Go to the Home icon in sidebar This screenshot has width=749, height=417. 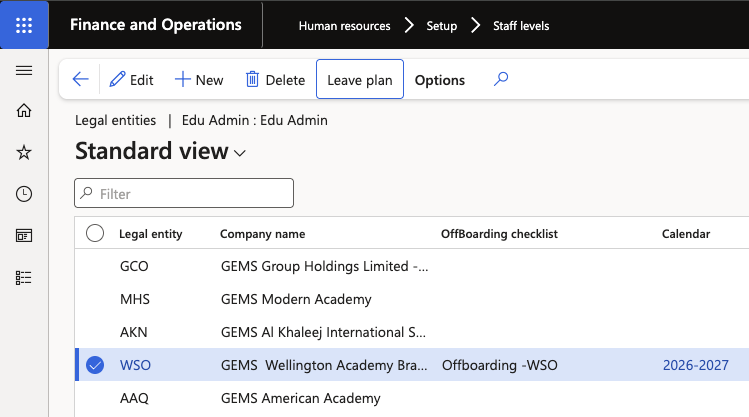24,110
